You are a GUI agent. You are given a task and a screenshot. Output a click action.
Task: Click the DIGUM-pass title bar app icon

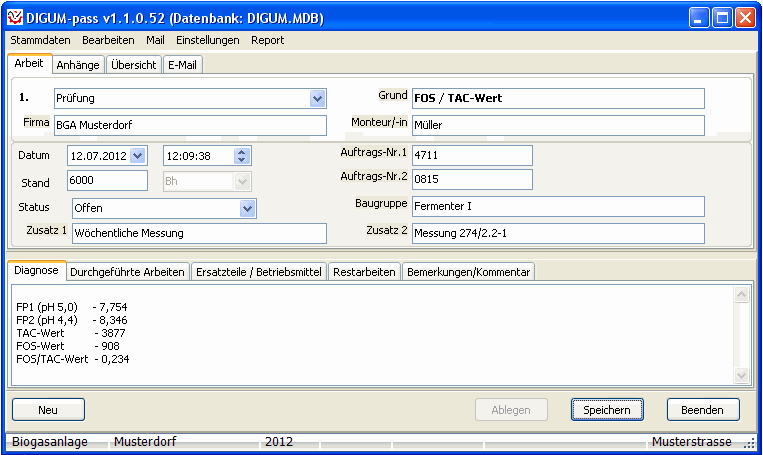coord(16,18)
